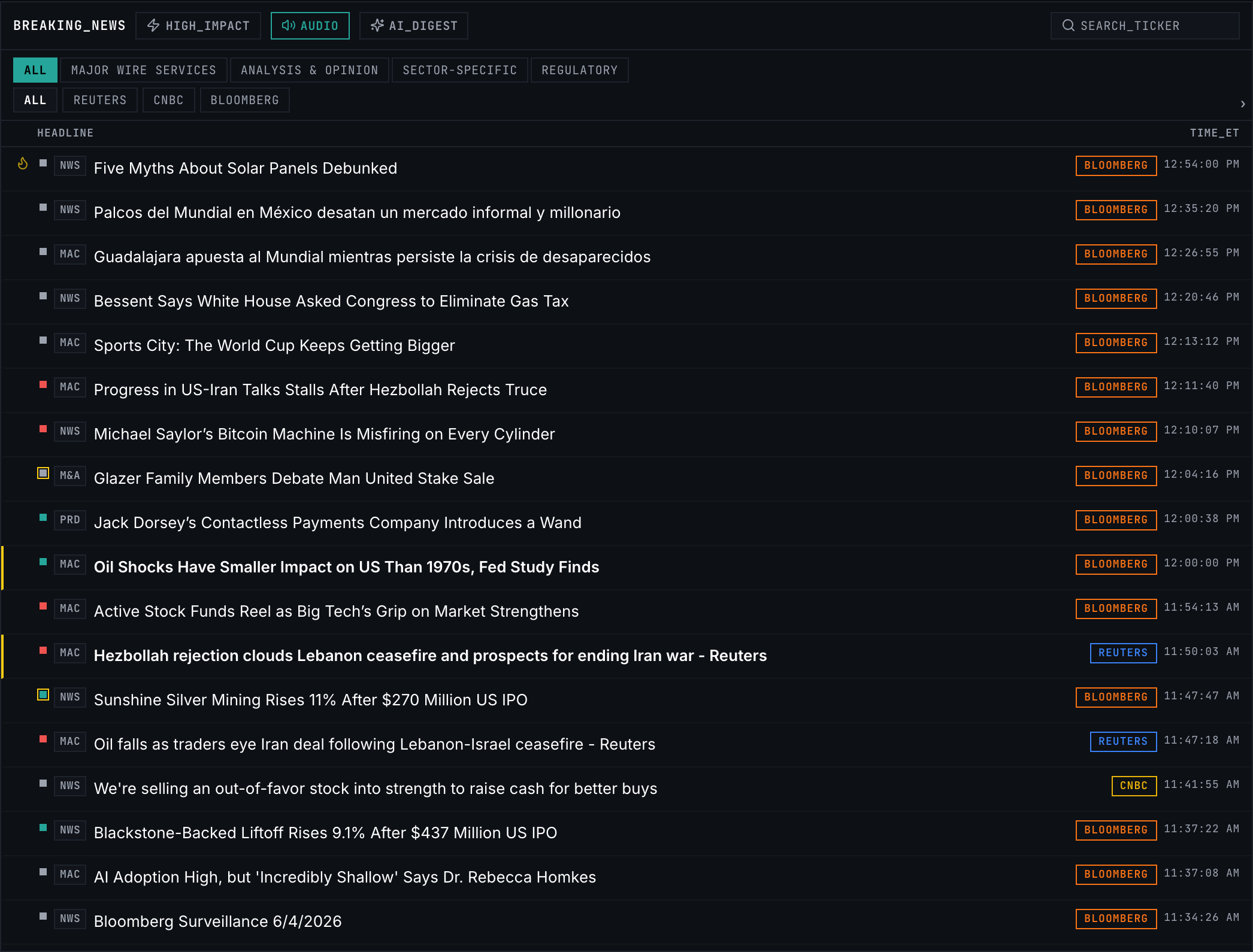Switch to ANALYSIS & OPINION tab

pyautogui.click(x=310, y=70)
